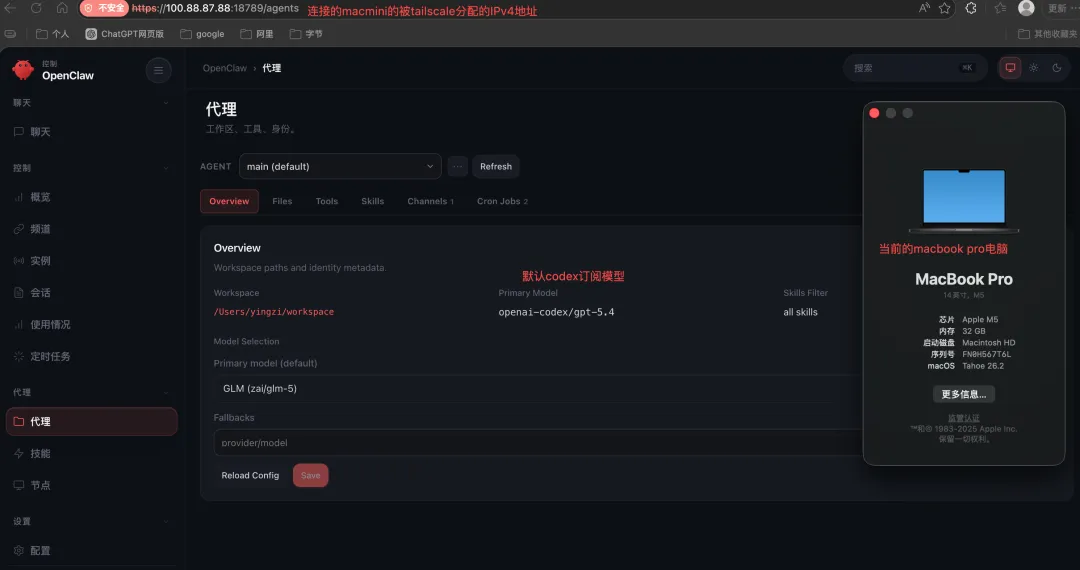This screenshot has width=1080, height=570.
Task: Click the all skills filter value
Action: pos(800,312)
